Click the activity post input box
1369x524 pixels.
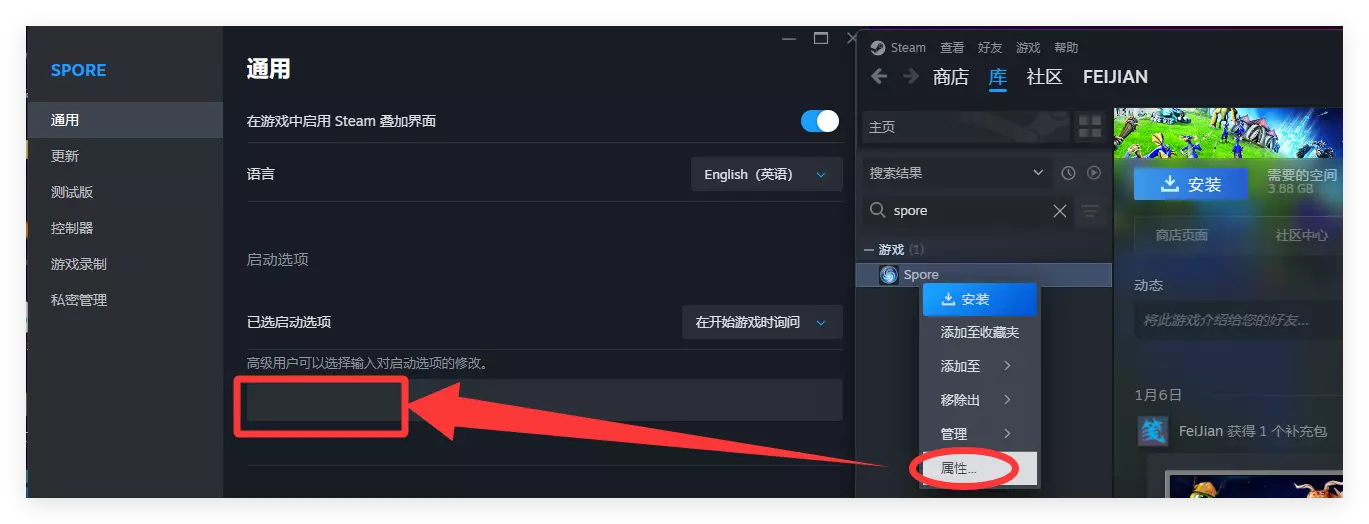[x=1238, y=321]
